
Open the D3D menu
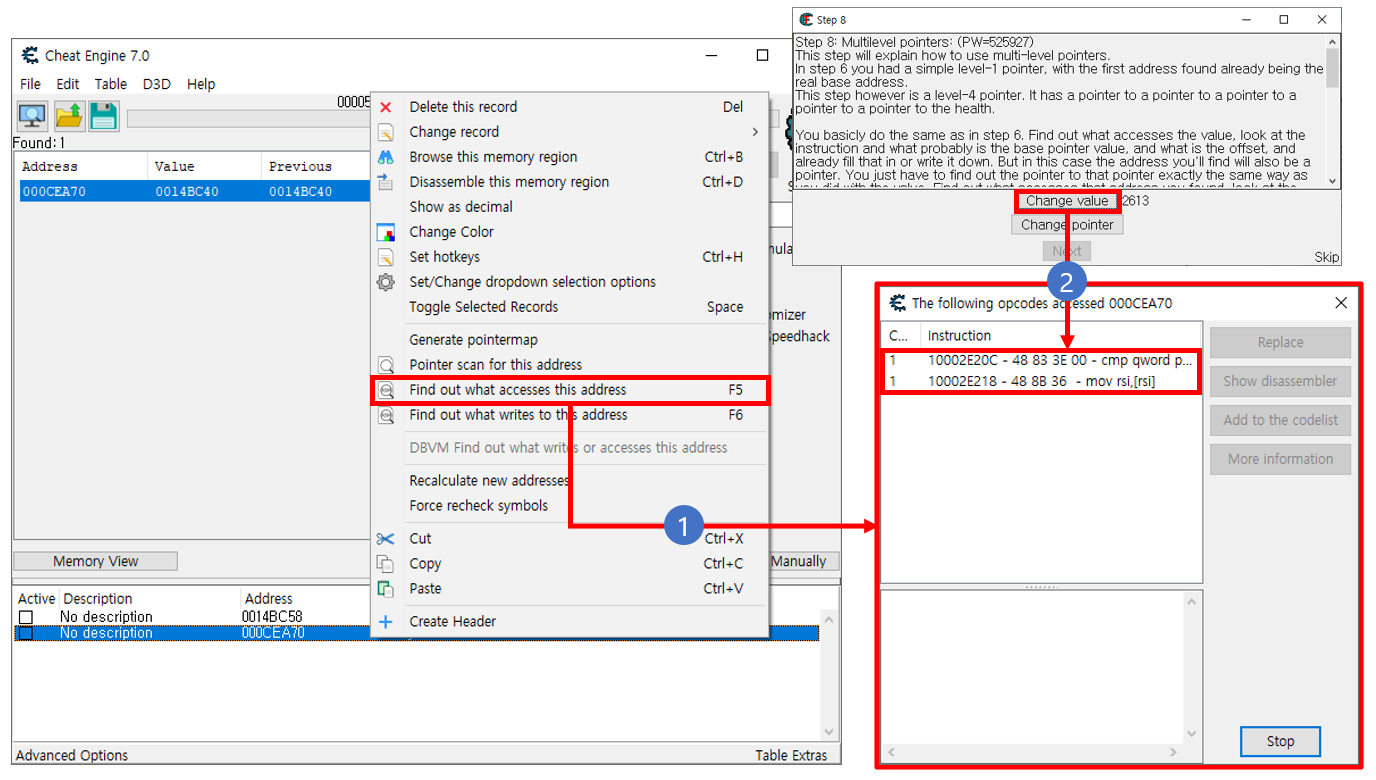[157, 84]
